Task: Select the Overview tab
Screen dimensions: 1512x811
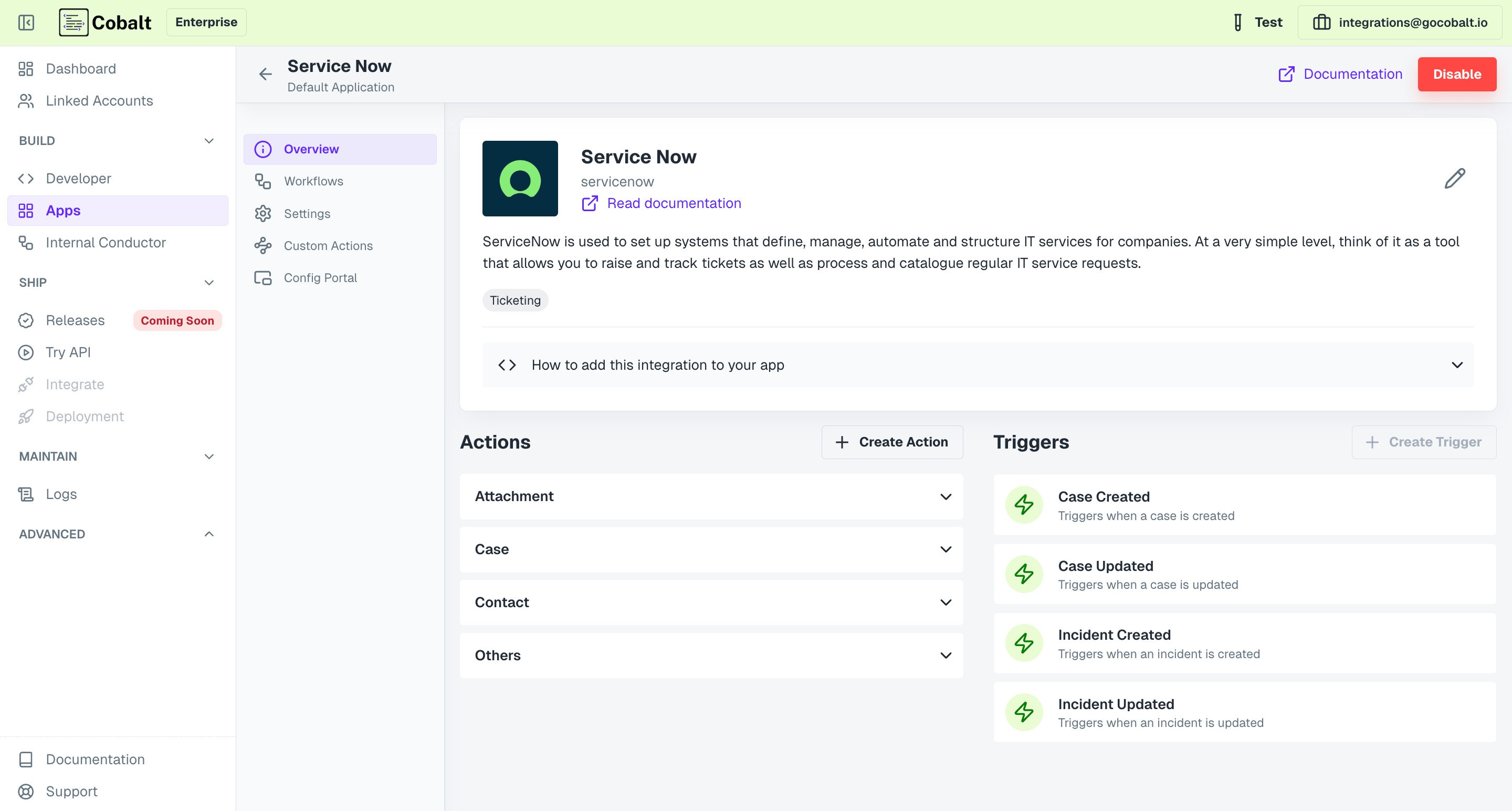Action: (x=340, y=149)
